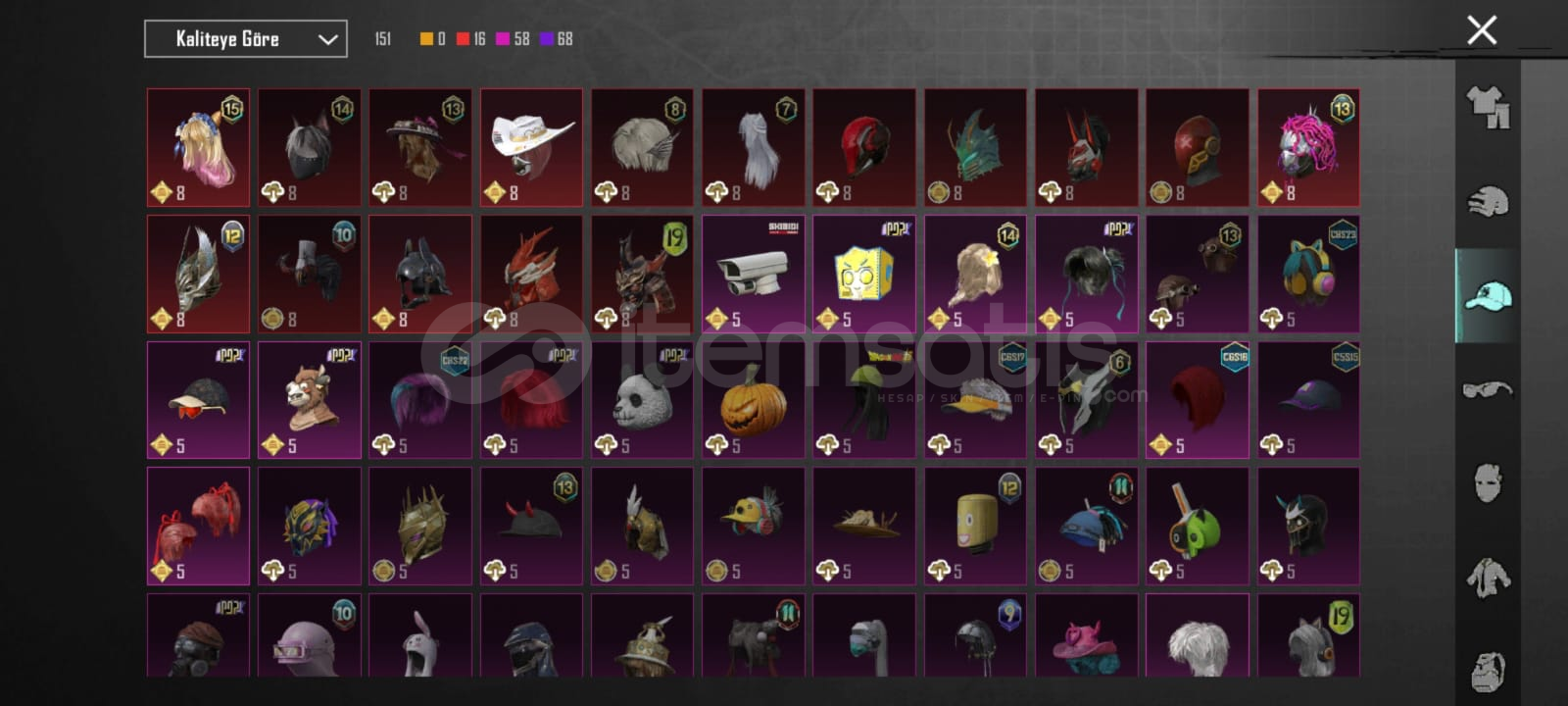The height and width of the screenshot is (706, 1568).
Task: Select the jack-o-lantern pumpkin head item
Action: pyautogui.click(x=754, y=400)
